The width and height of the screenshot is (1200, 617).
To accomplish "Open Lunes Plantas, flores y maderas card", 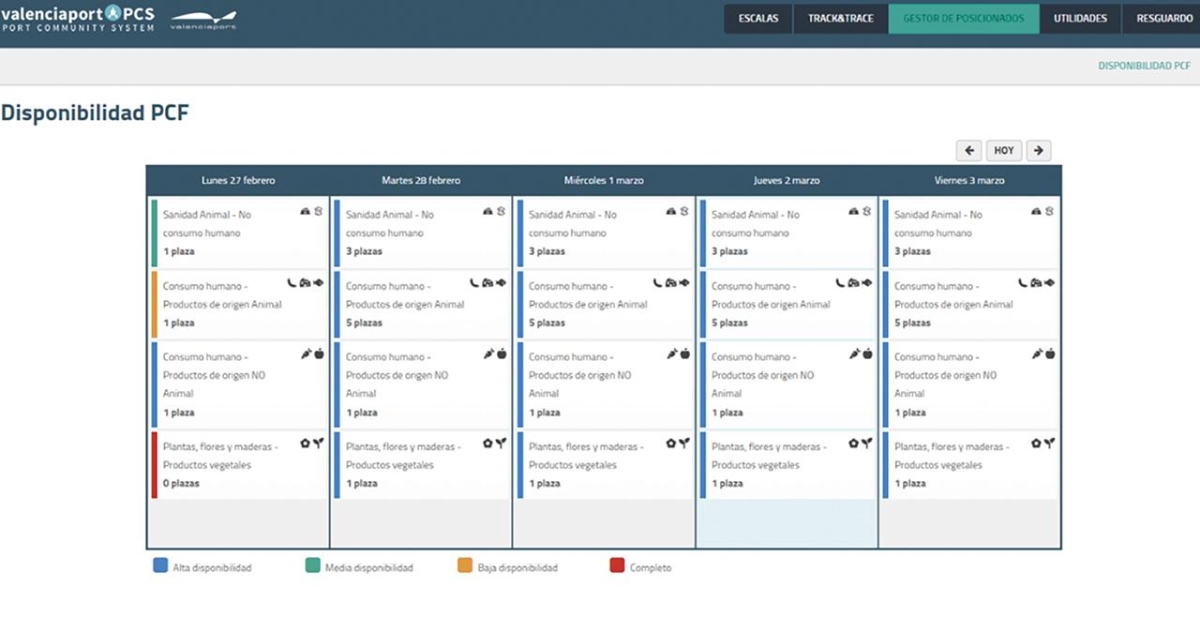I will [x=240, y=464].
